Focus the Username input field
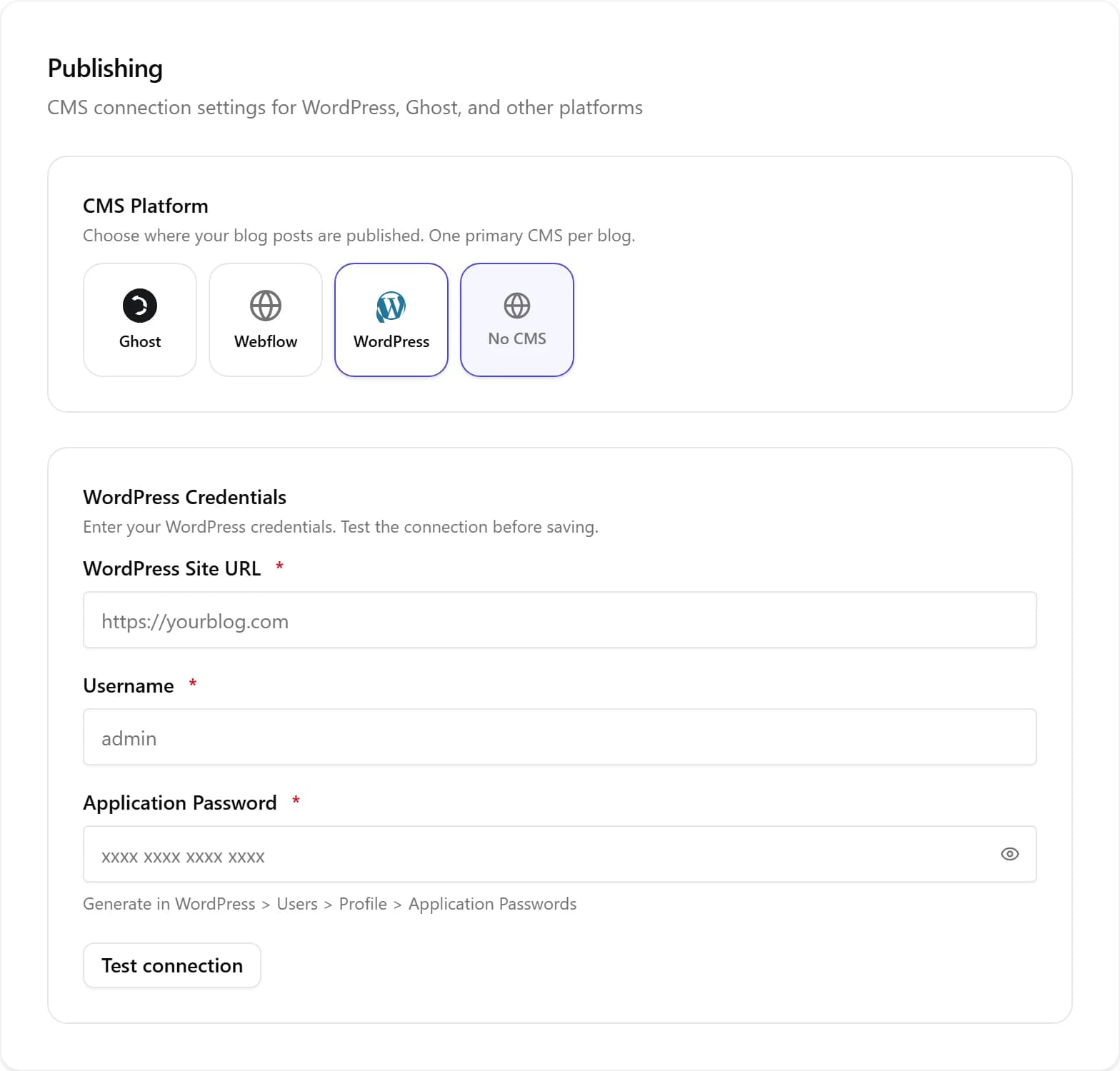 [560, 737]
